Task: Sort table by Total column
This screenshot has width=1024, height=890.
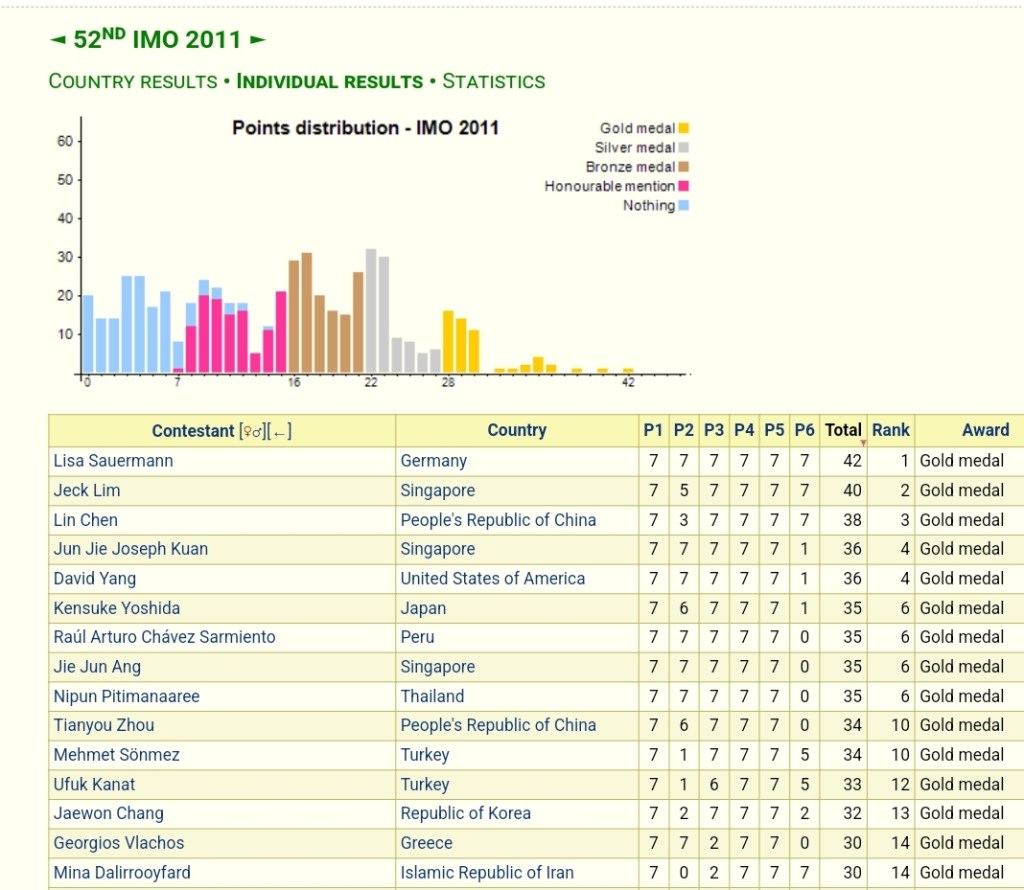Action: [843, 430]
